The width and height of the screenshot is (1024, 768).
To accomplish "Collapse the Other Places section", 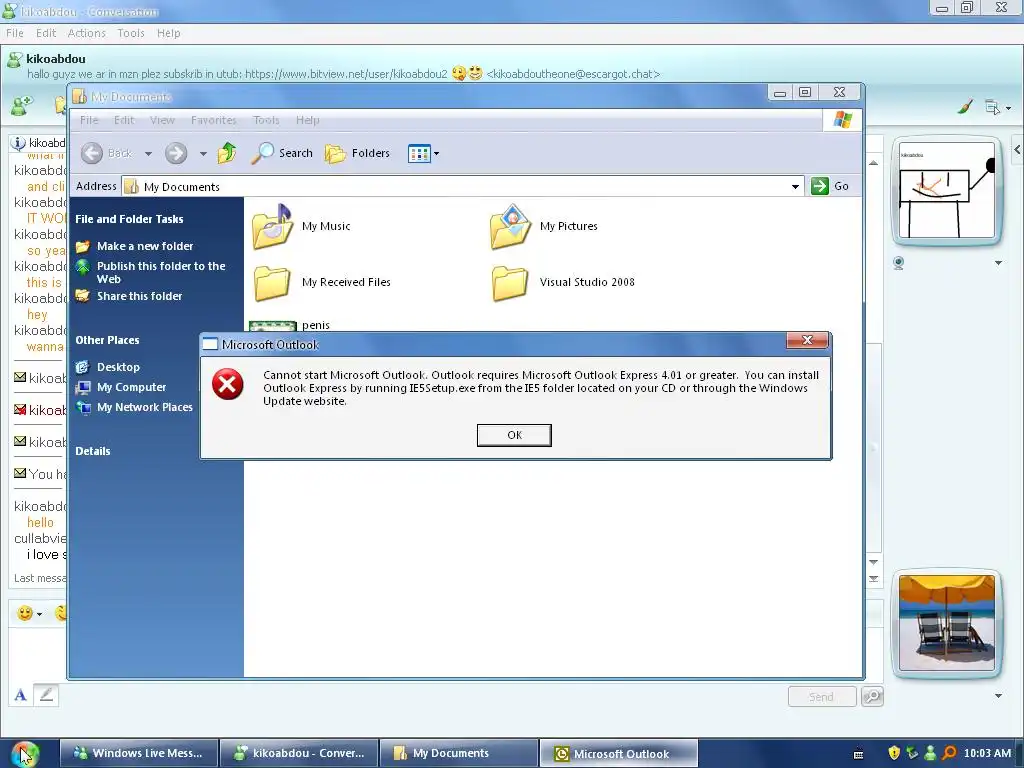I will pyautogui.click(x=107, y=340).
